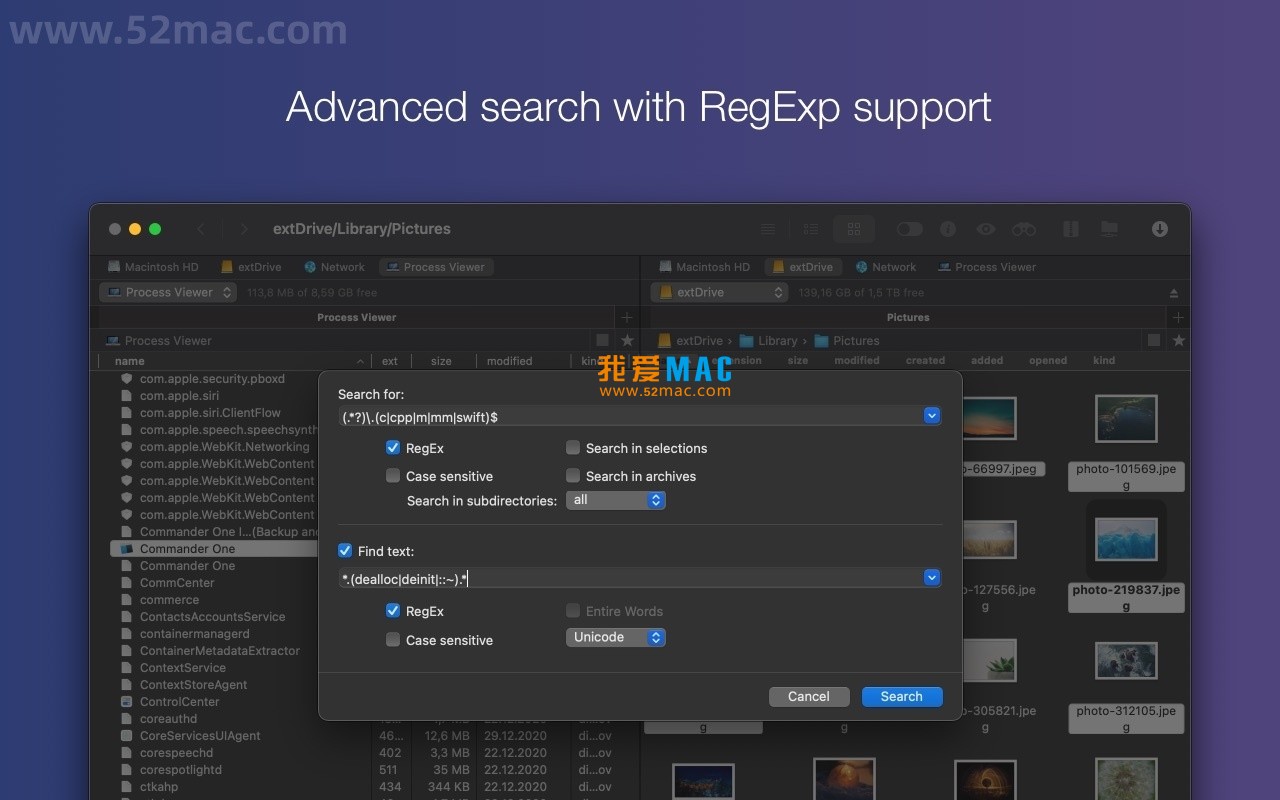Enable Search in archives
Viewport: 1280px width, 800px height.
(573, 475)
